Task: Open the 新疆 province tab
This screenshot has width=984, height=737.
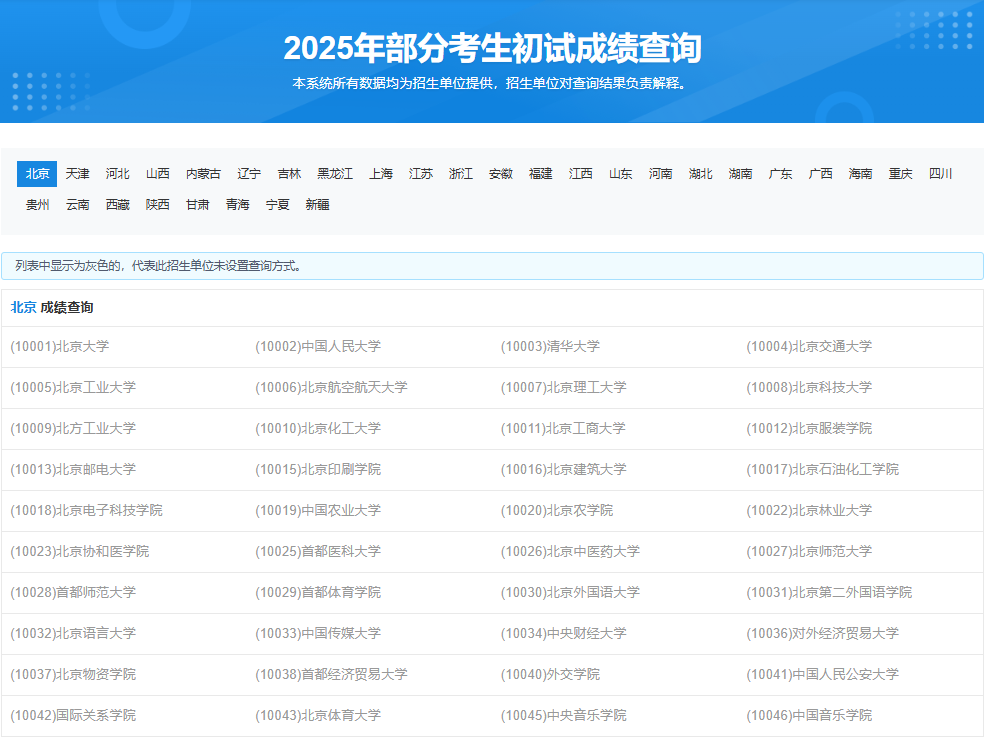Action: coord(318,205)
